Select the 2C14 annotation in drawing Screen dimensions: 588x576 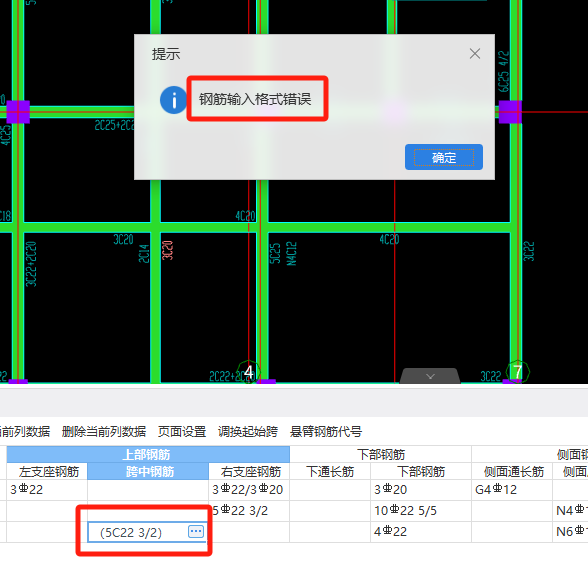tap(144, 254)
